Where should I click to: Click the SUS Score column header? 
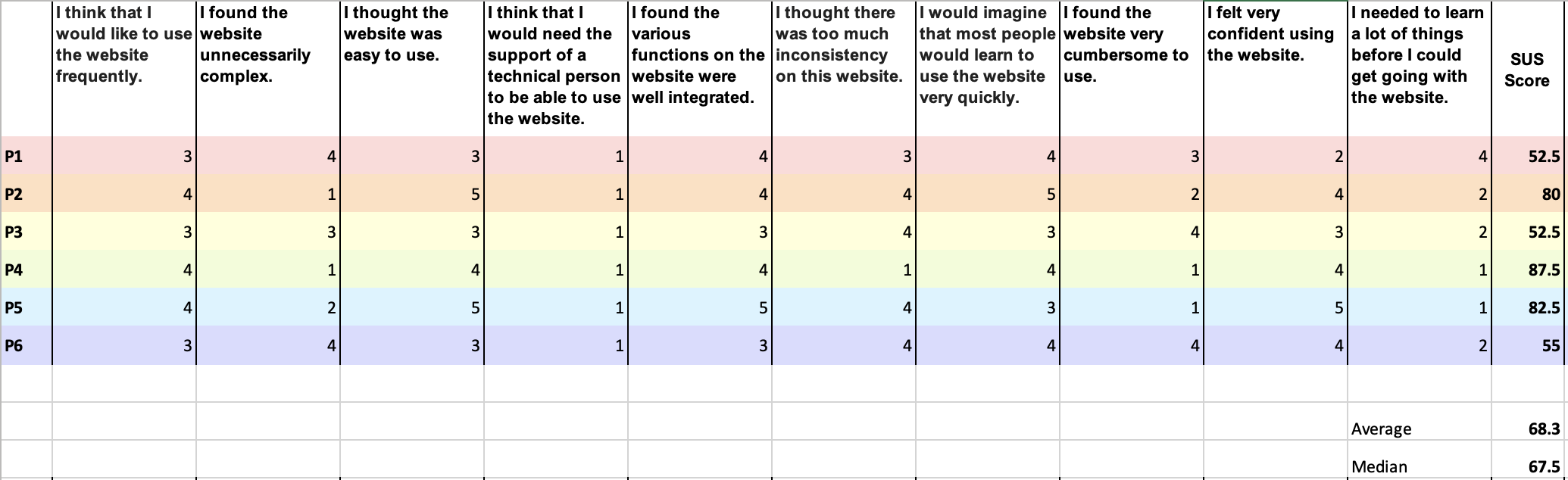[1528, 70]
